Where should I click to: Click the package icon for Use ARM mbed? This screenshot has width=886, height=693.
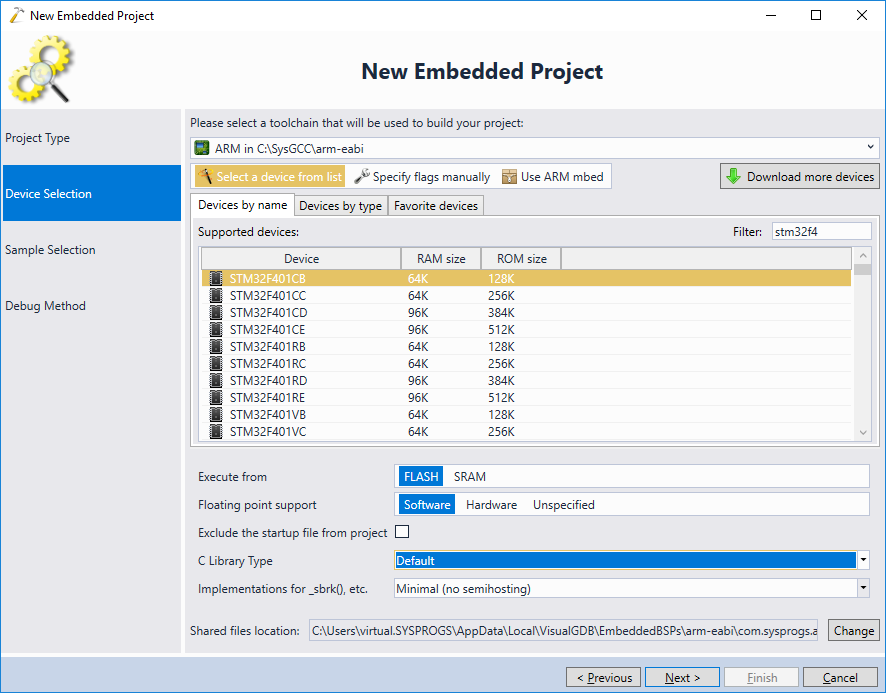(x=509, y=176)
